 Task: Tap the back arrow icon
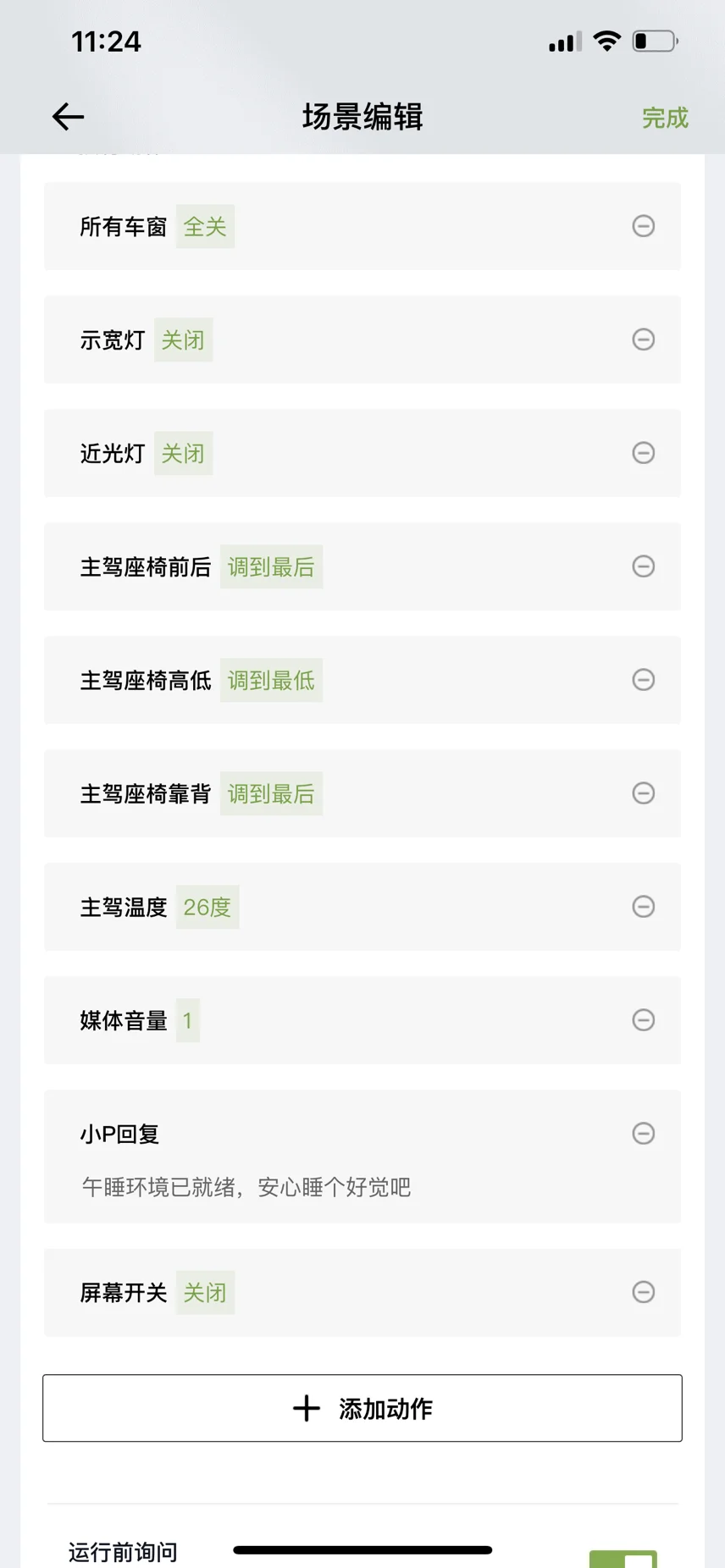[x=68, y=117]
